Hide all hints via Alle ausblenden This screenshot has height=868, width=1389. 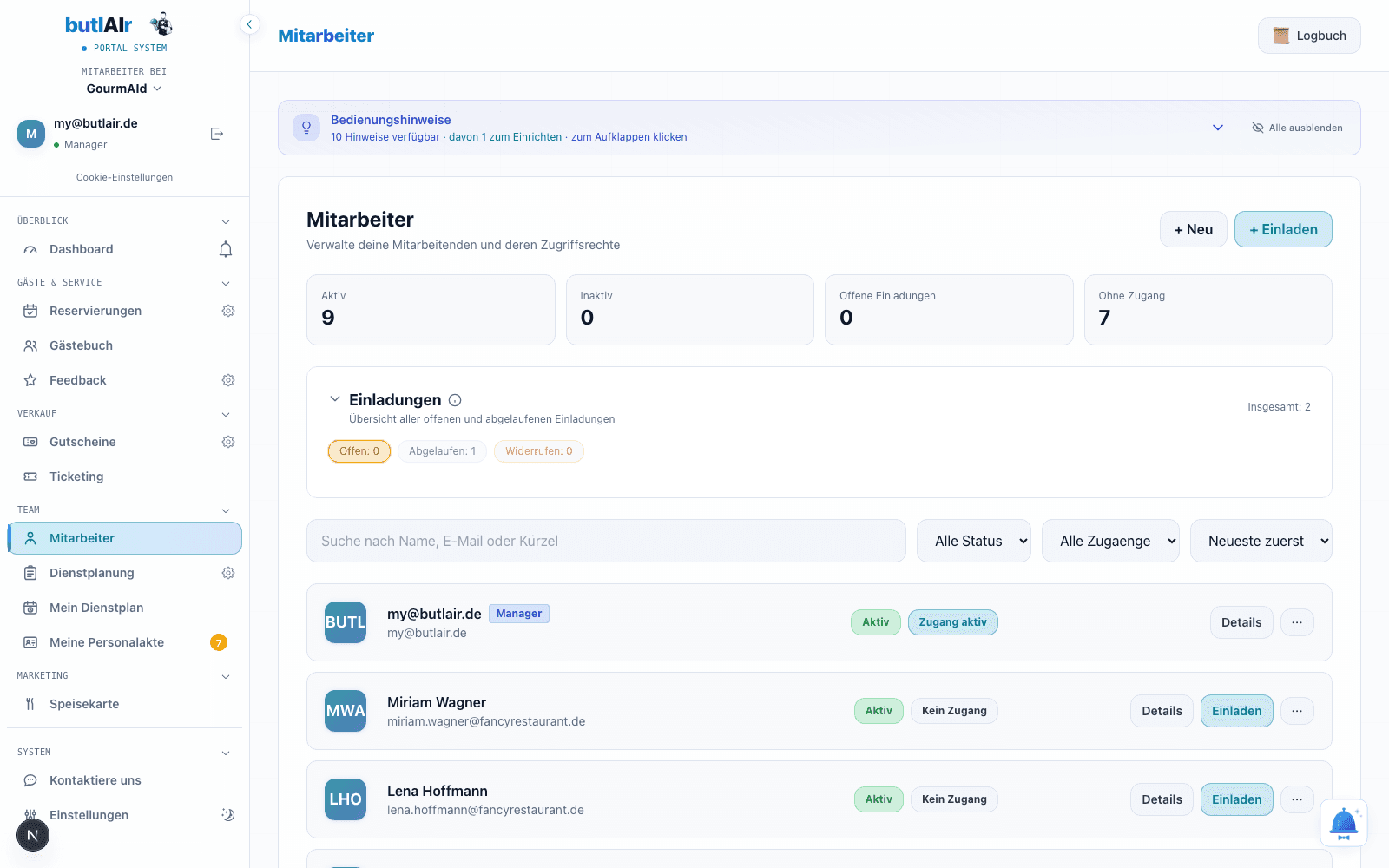[1297, 128]
